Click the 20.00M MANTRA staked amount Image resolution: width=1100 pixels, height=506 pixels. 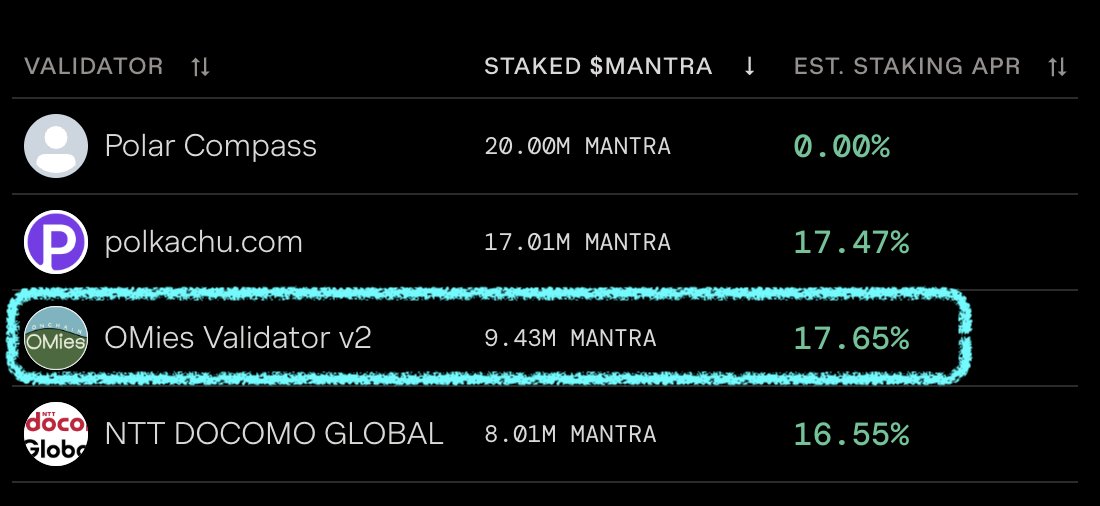[577, 147]
